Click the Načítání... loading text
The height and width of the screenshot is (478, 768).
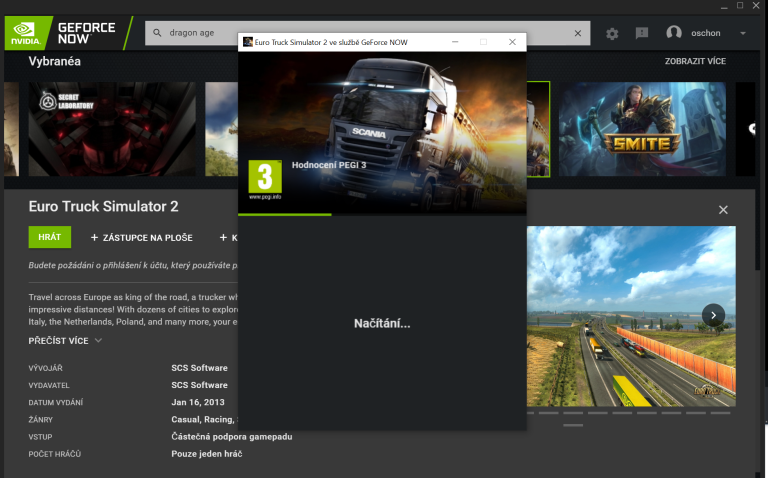382,323
